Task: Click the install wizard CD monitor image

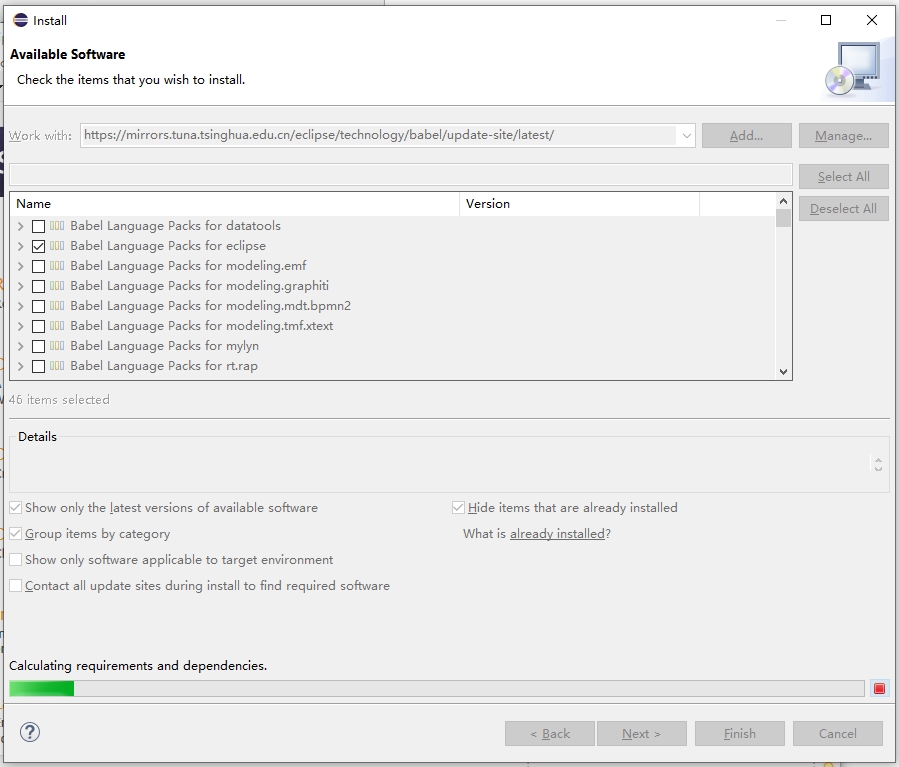Action: 855,70
